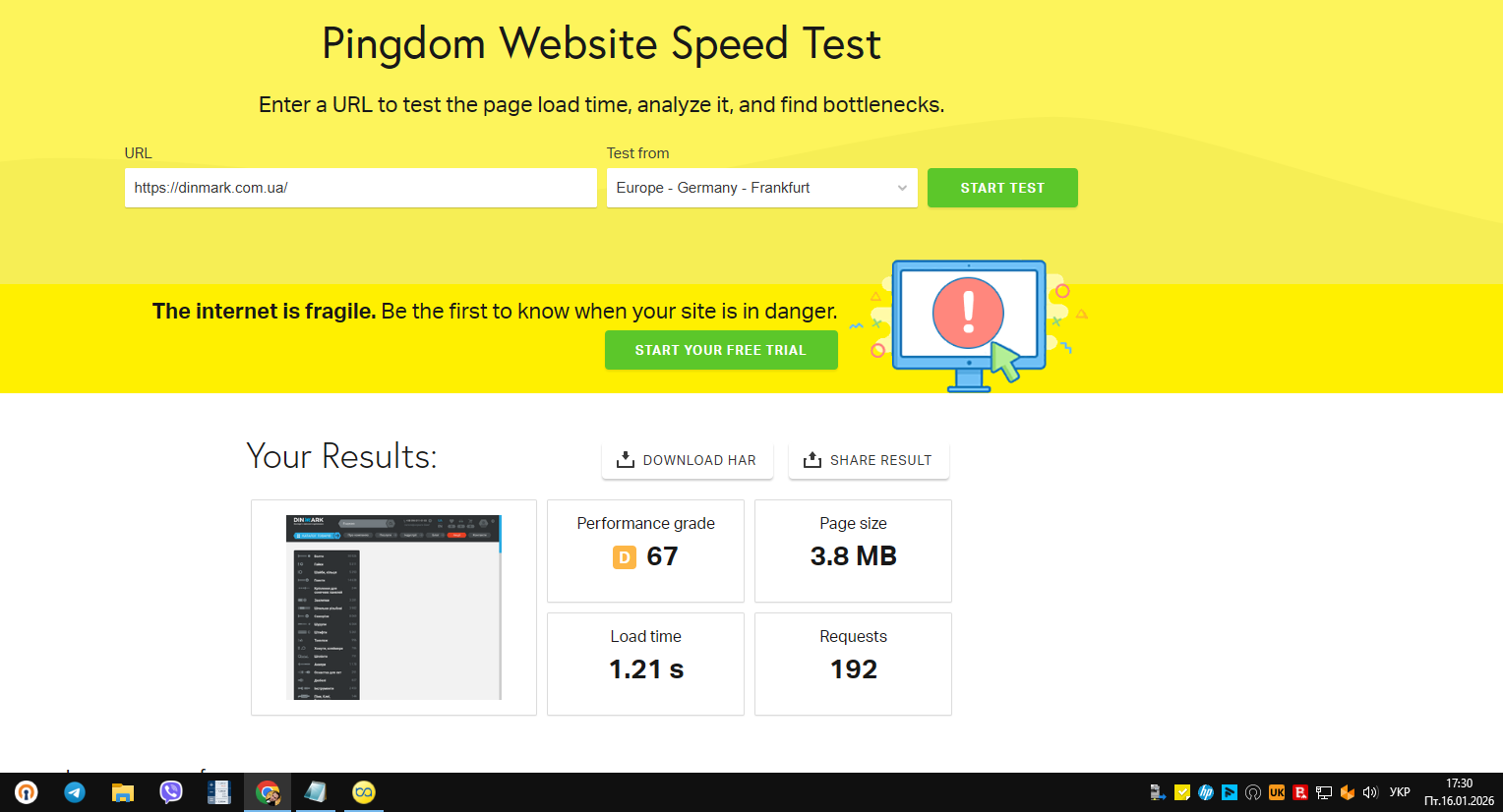This screenshot has height=812, width=1503.
Task: Click the START TEST button
Action: 1002,188
